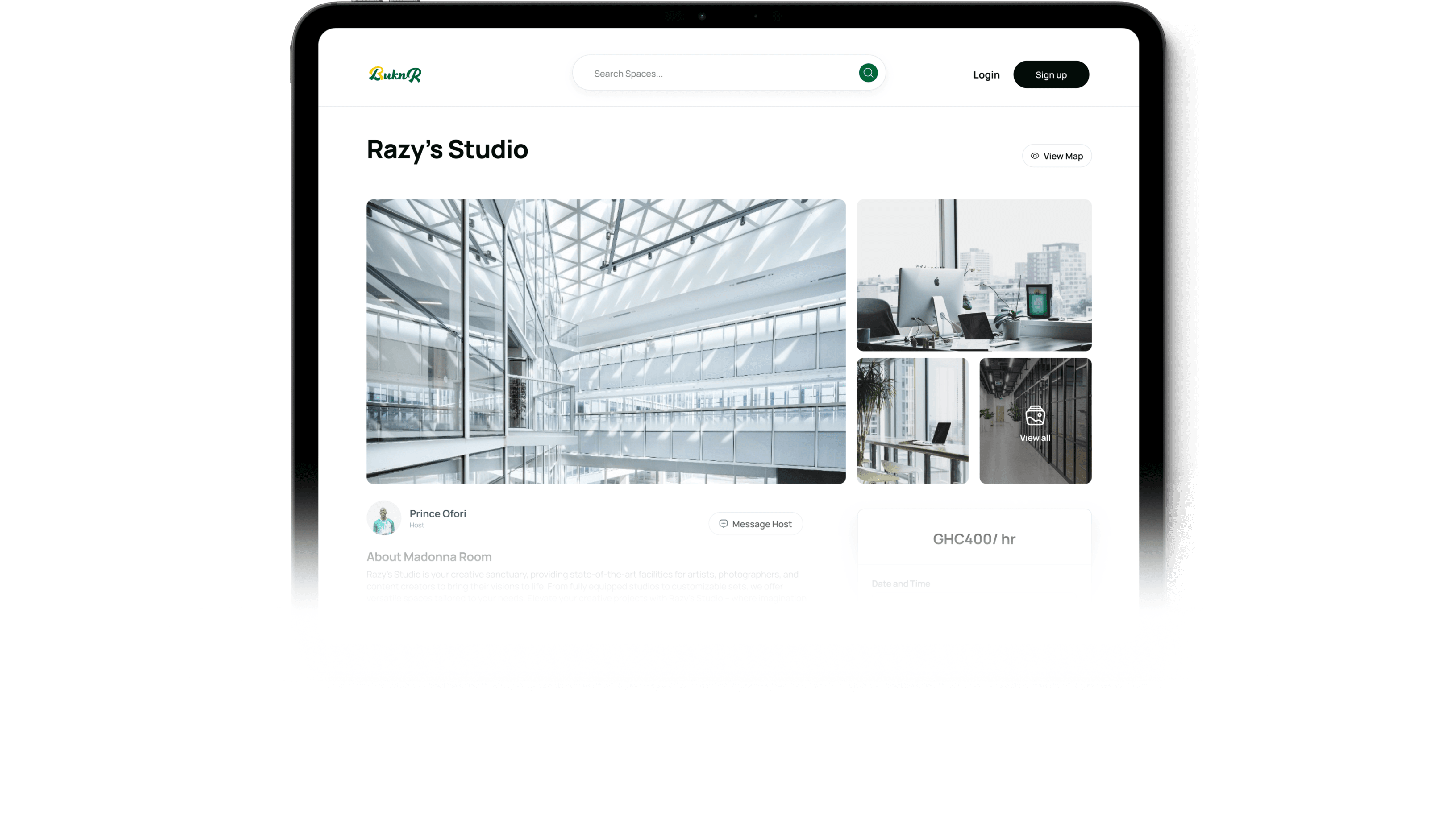
Task: Open the Prince Ofori host name link
Action: pyautogui.click(x=438, y=514)
